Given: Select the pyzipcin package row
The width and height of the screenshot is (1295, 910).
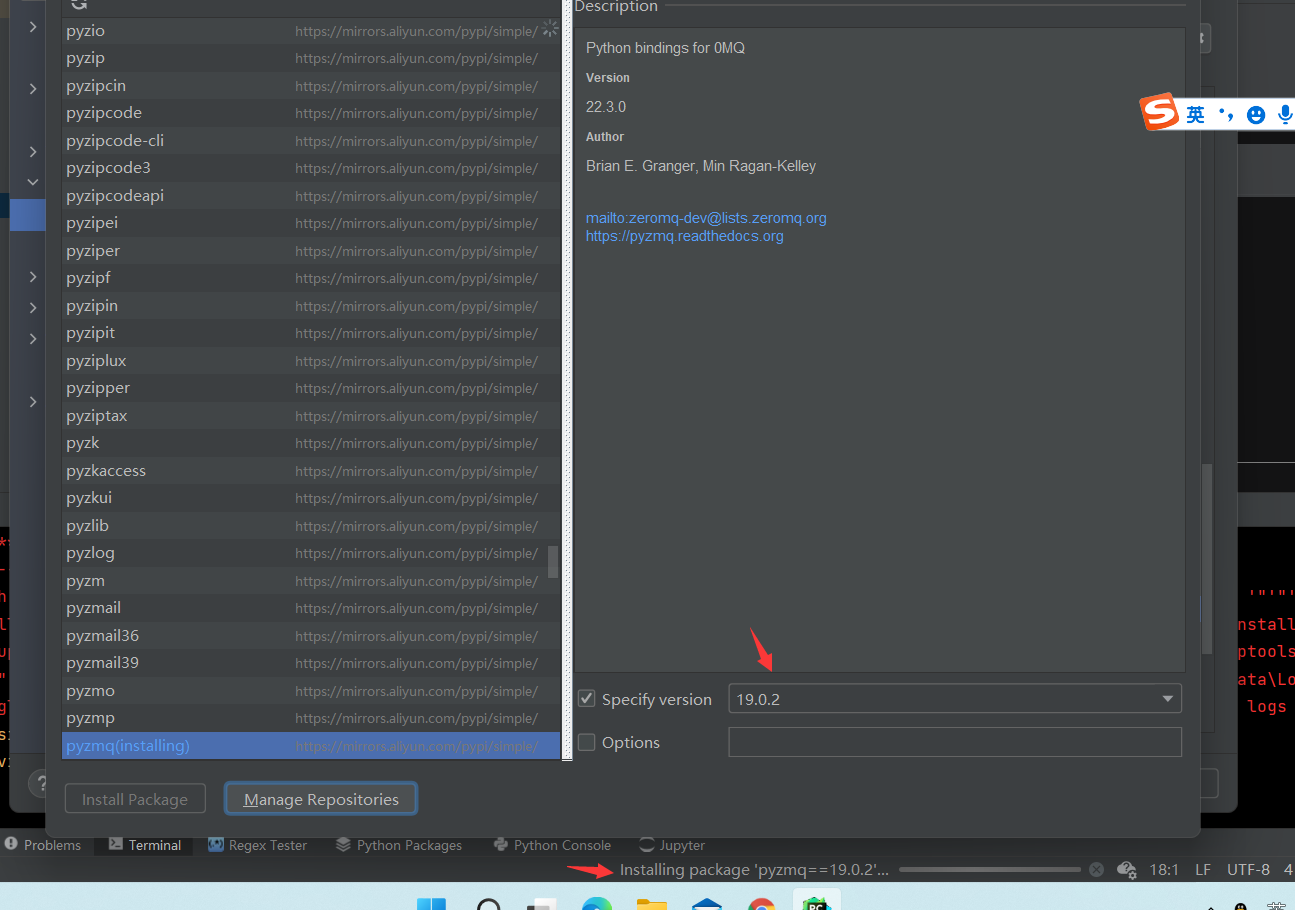Looking at the screenshot, I should [311, 86].
